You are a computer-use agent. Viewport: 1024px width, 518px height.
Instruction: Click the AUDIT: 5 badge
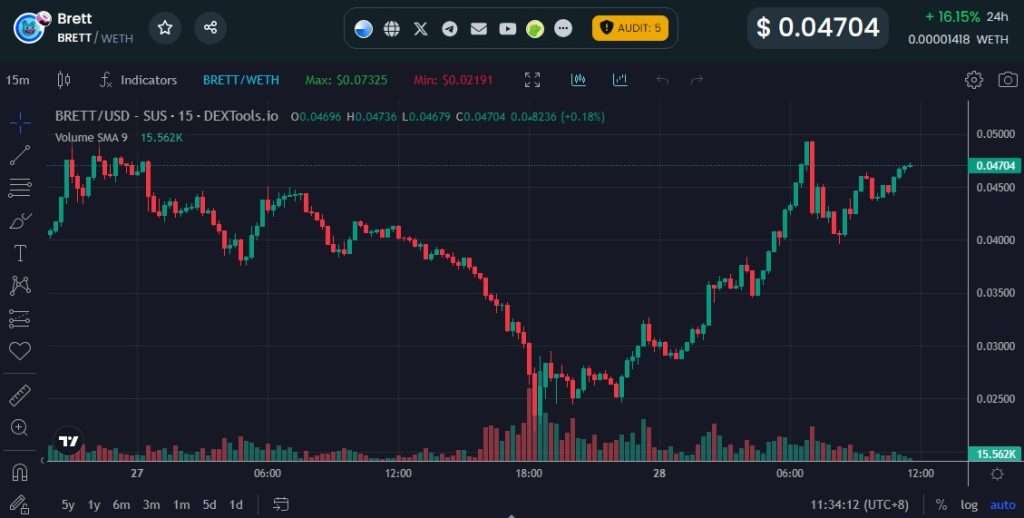[x=630, y=28]
